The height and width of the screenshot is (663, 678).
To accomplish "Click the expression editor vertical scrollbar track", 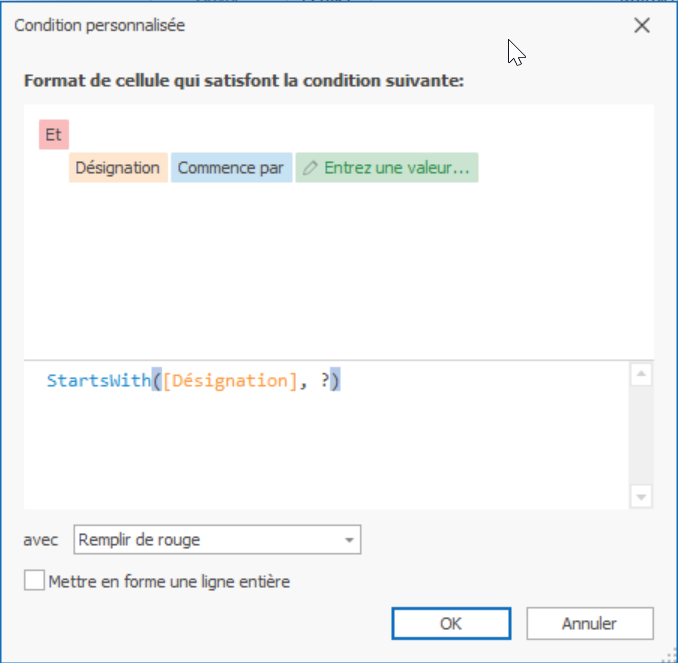I will tap(641, 435).
